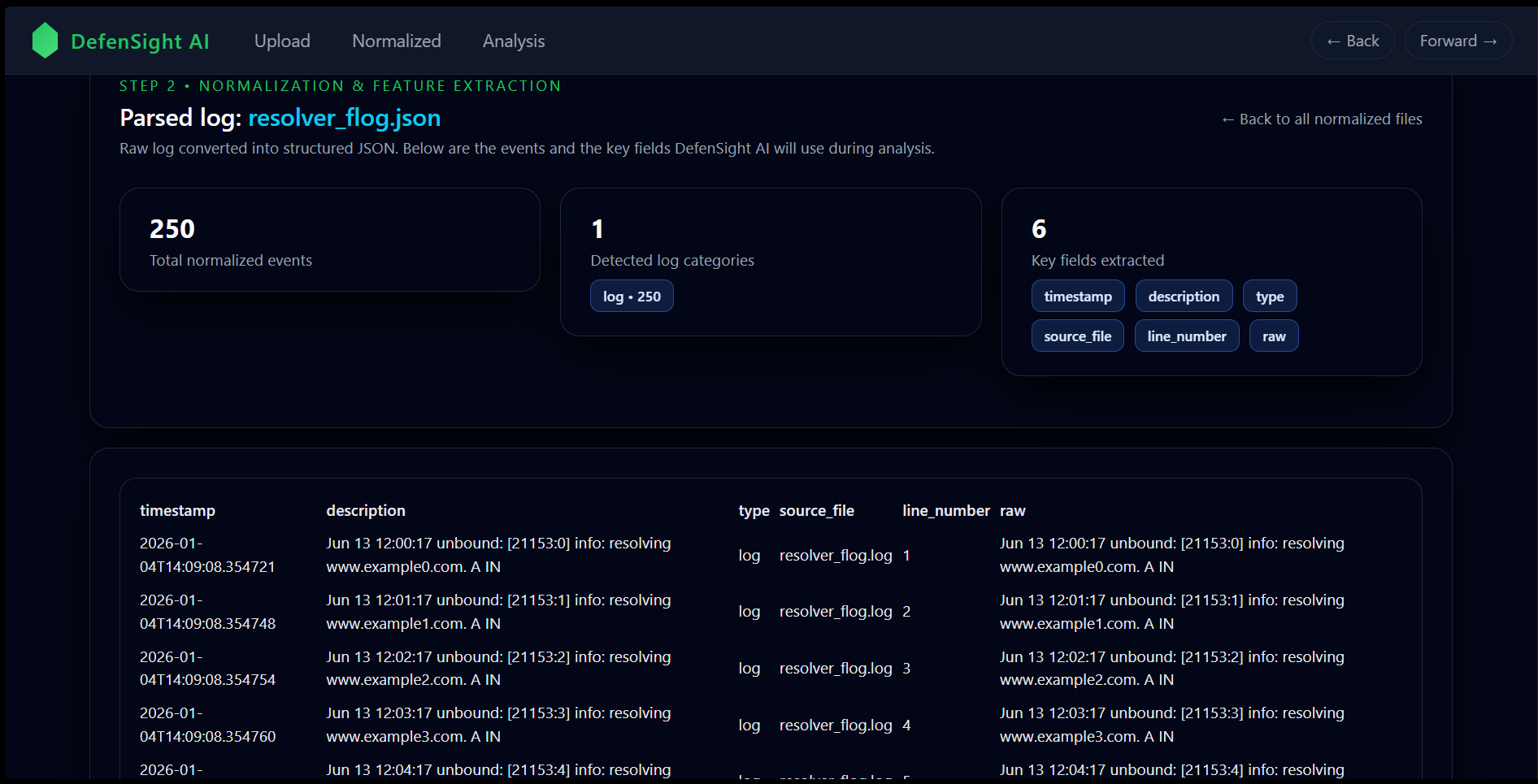Click line number 3 cell
This screenshot has height=784, width=1538.
coord(906,669)
